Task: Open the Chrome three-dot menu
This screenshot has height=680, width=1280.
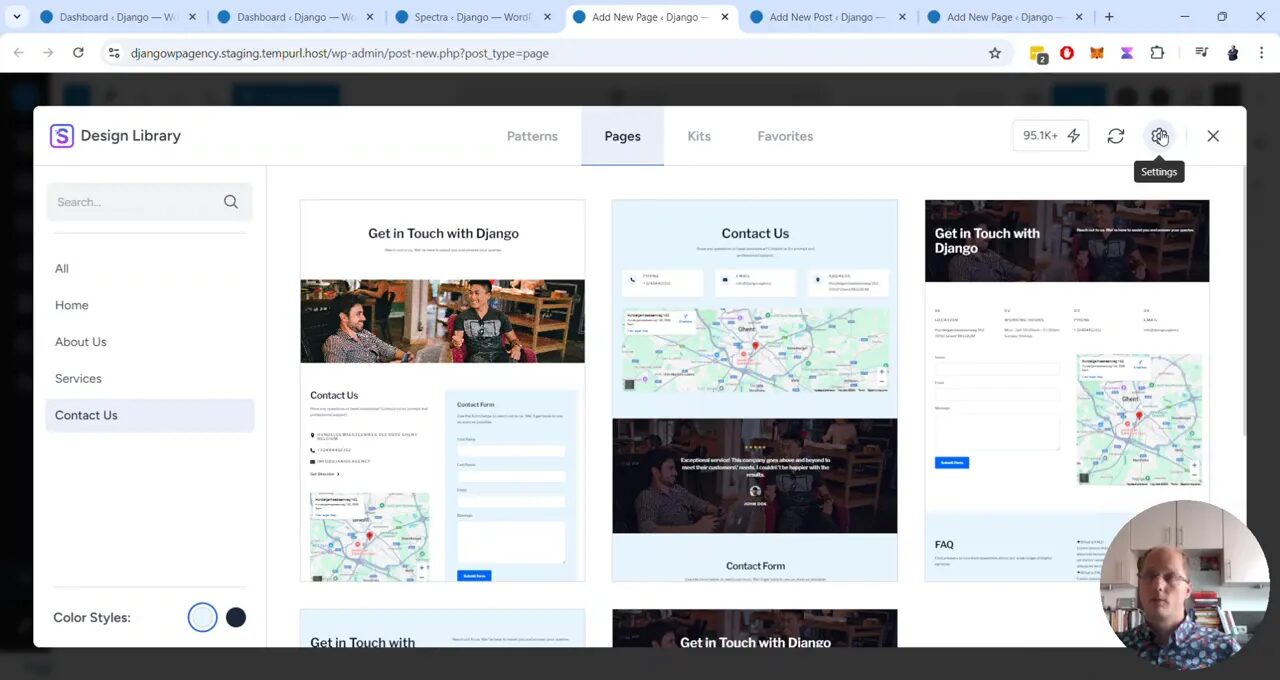Action: [x=1261, y=53]
